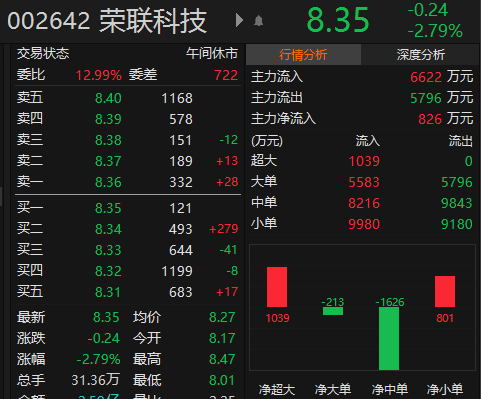The height and width of the screenshot is (399, 481).
Task: Click the stock title 002642 荣联科技
Action: click(107, 21)
